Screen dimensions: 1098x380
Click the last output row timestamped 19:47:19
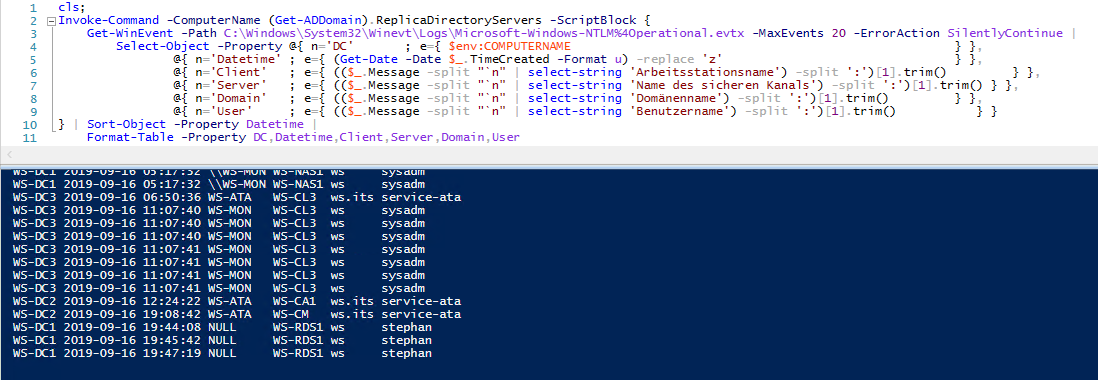222,353
